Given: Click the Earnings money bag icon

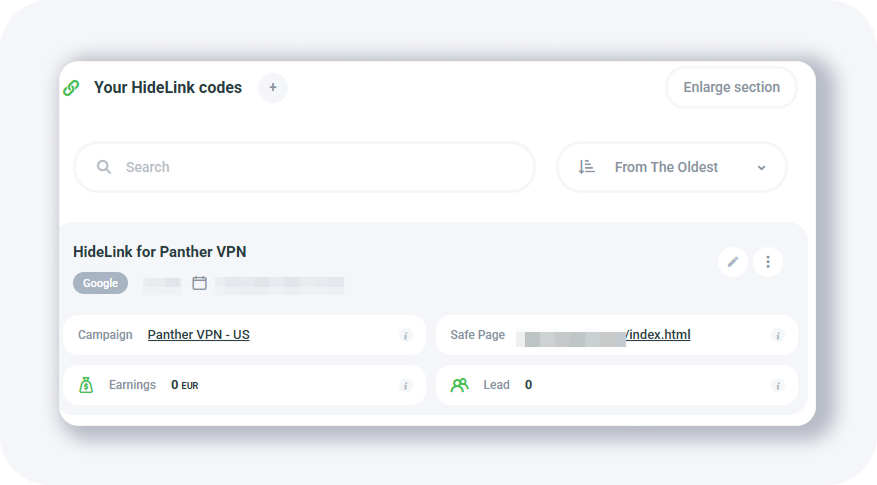Looking at the screenshot, I should coord(86,385).
